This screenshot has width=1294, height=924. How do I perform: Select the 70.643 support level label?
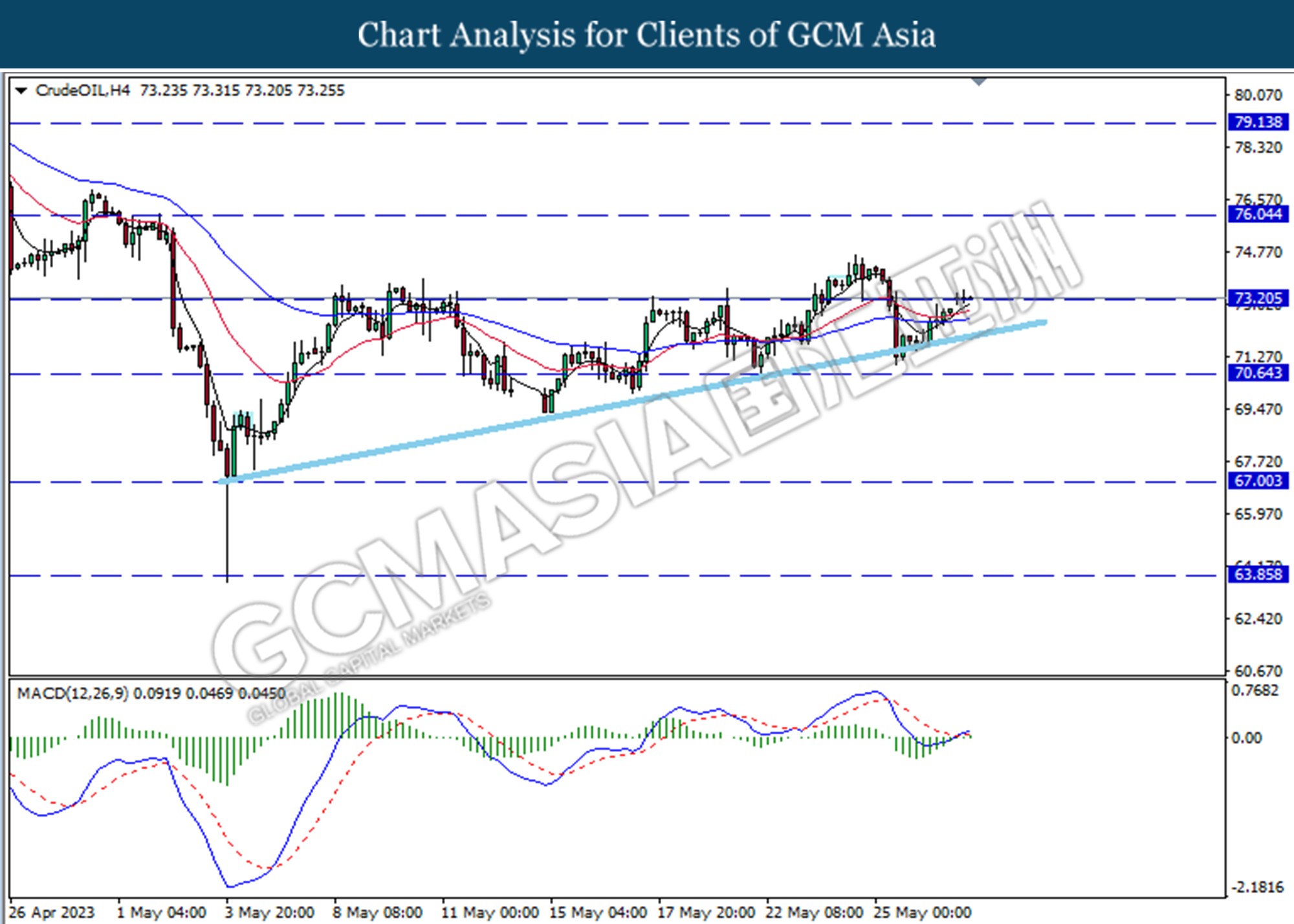pos(1258,373)
